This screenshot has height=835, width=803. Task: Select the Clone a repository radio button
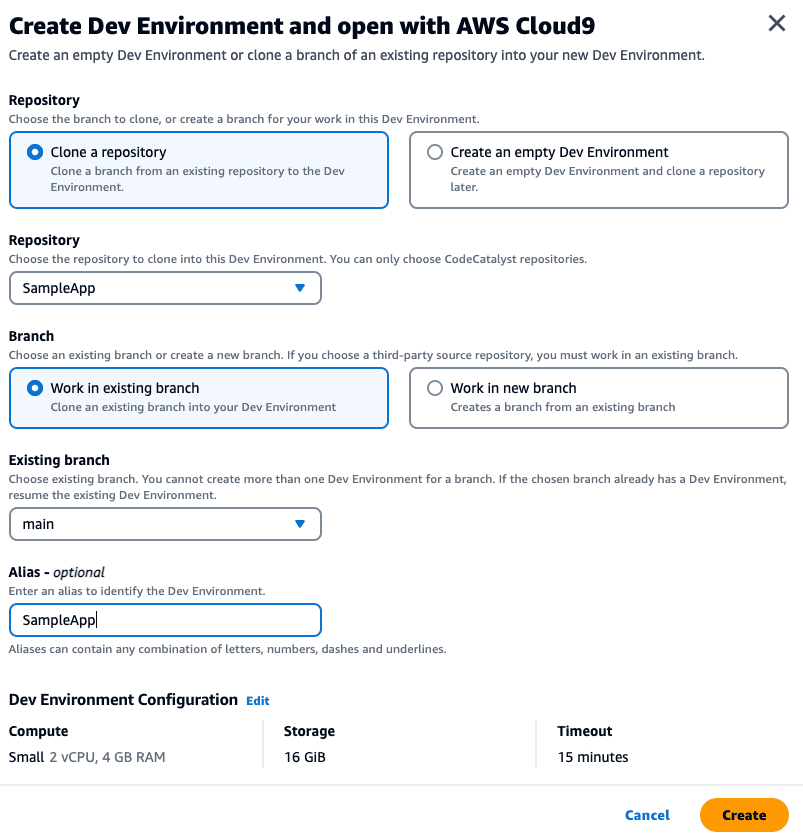[x=36, y=153]
